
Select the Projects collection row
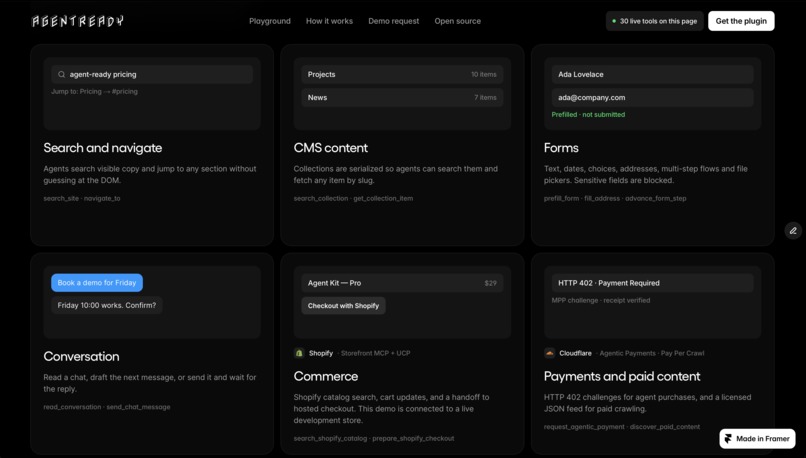[402, 75]
